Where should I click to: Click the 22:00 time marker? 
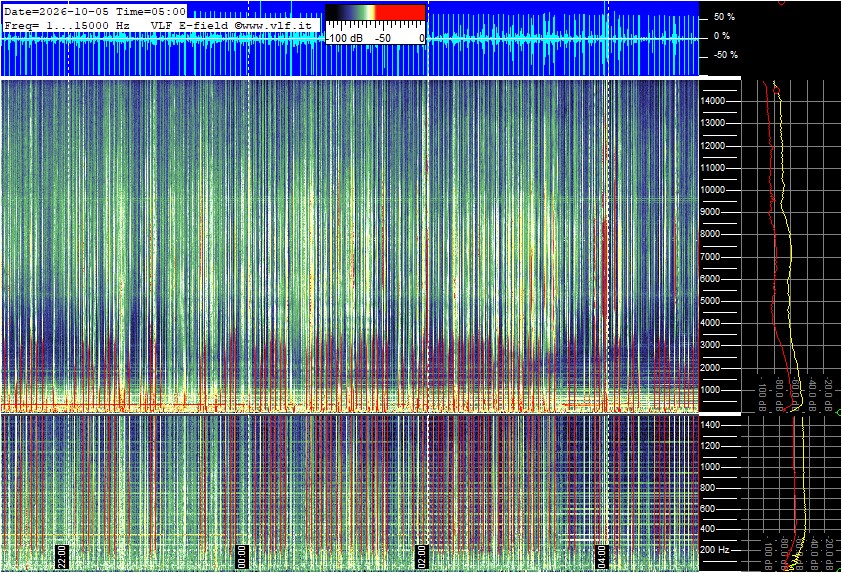coord(62,557)
